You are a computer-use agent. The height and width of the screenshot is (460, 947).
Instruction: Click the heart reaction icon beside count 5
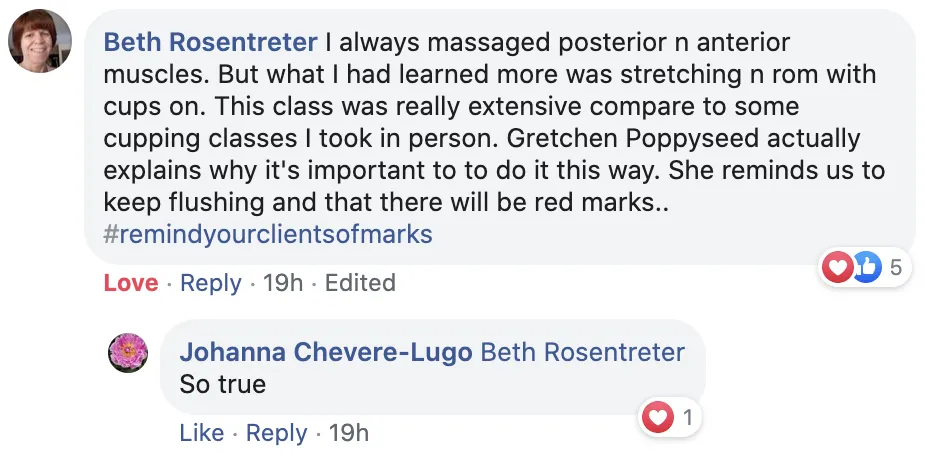(x=838, y=267)
